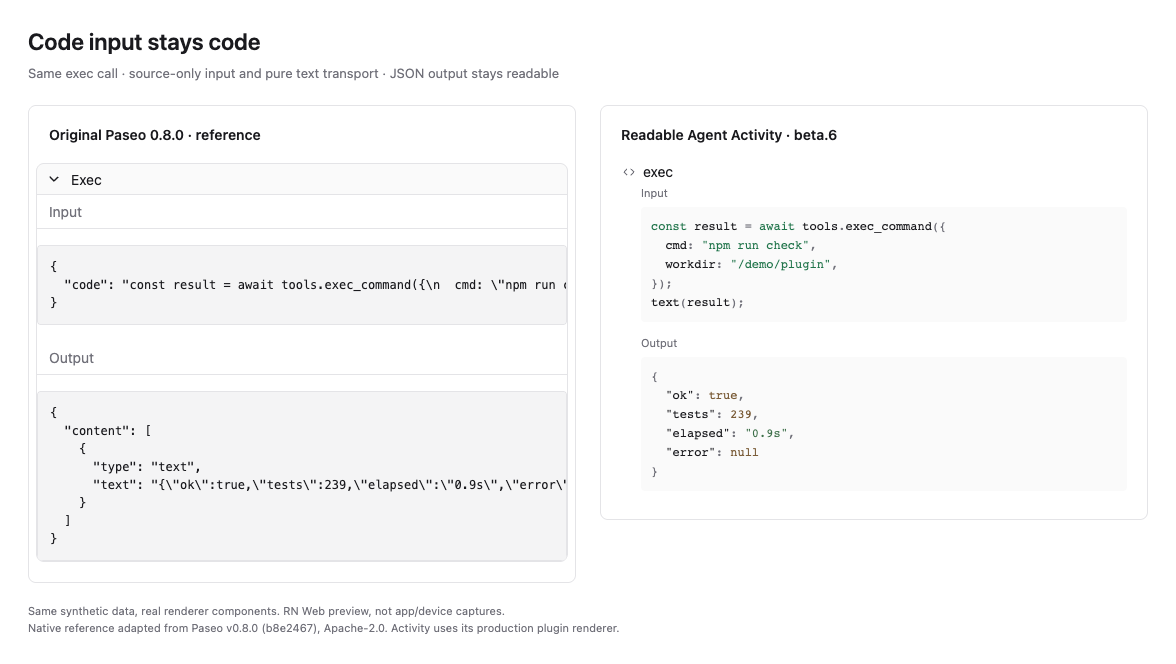Click the "Same synthetic data" footnote line
The image size is (1176, 664).
click(266, 611)
